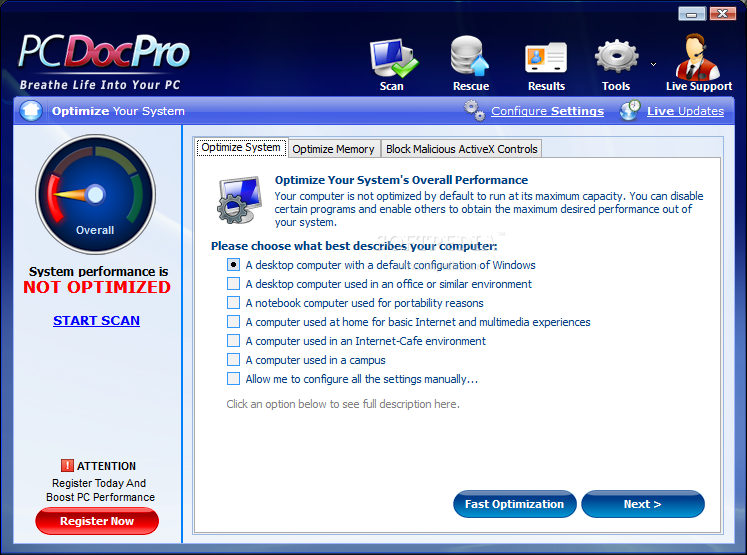Go to the Home icon button
747x555 pixels.
tap(31, 111)
